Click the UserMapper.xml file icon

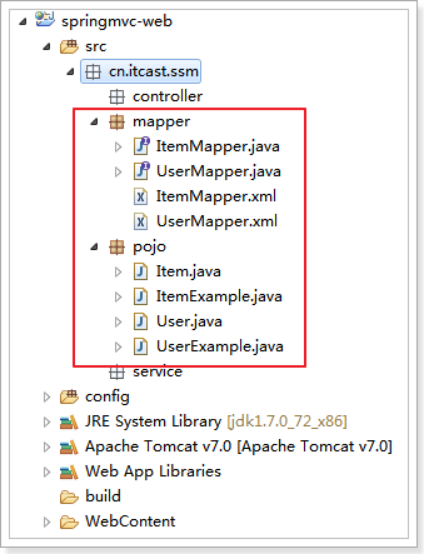click(140, 222)
